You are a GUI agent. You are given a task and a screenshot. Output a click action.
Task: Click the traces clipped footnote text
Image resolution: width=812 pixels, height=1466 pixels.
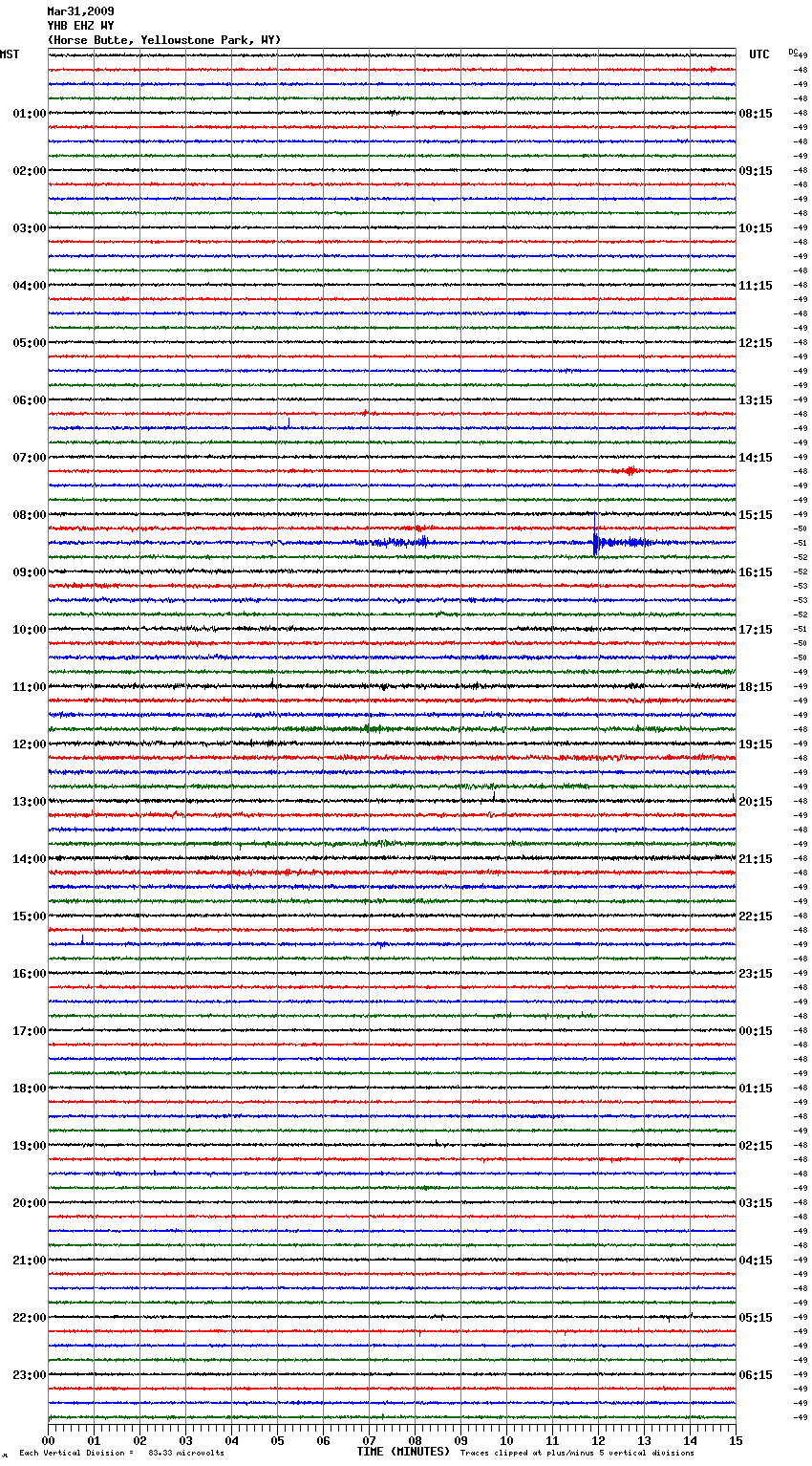(577, 1453)
